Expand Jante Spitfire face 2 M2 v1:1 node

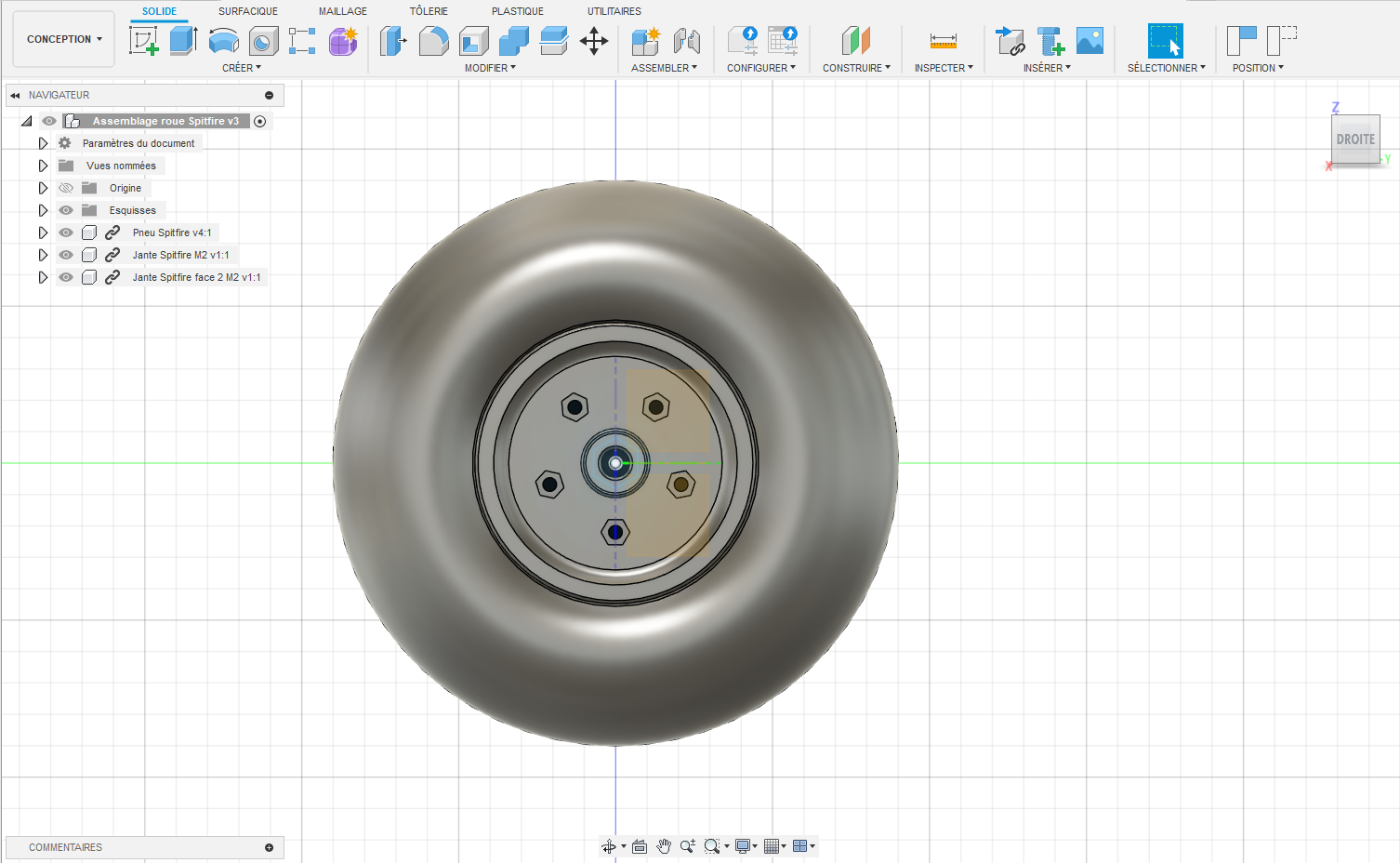43,277
